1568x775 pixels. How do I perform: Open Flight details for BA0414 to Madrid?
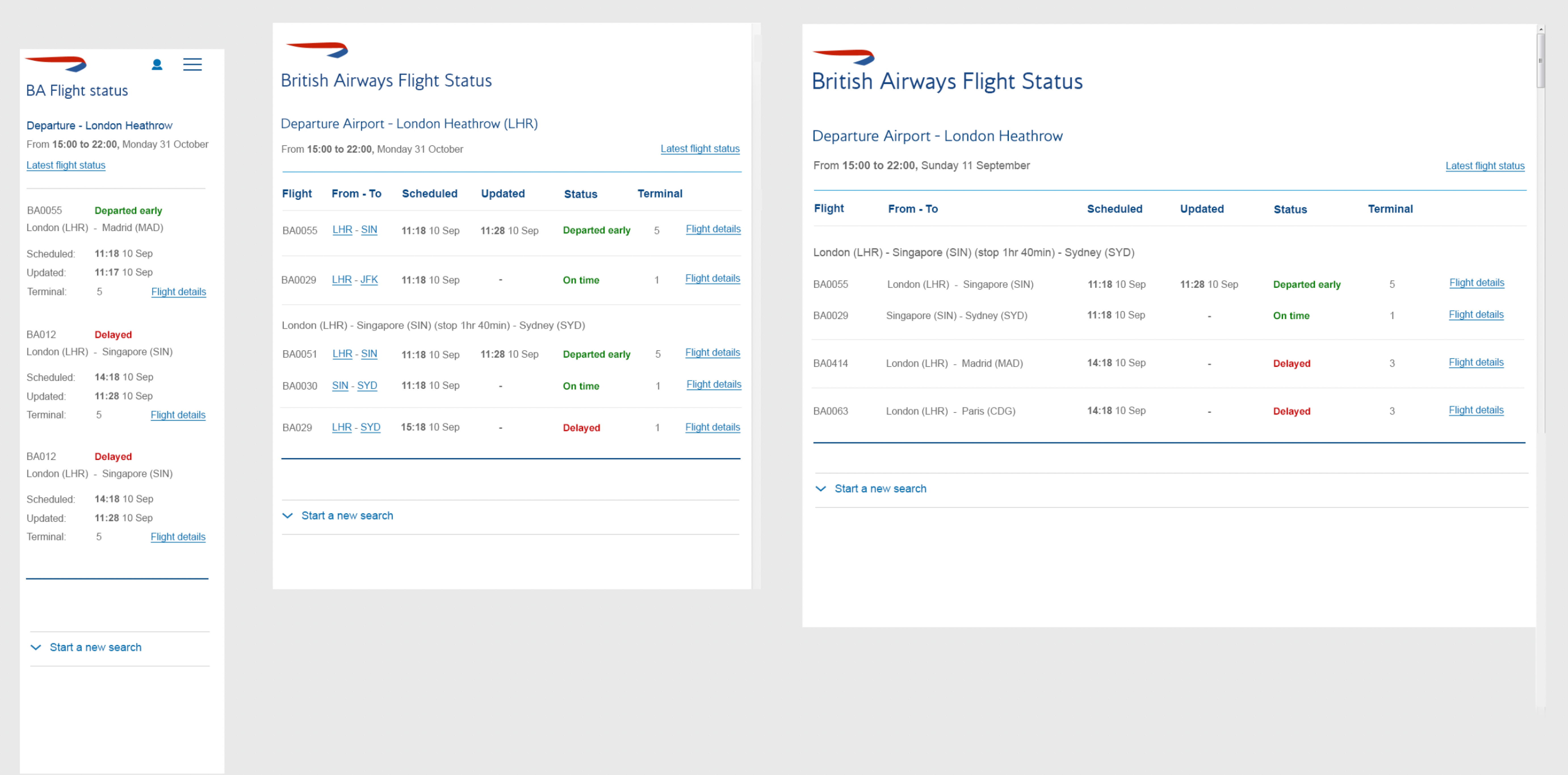[1475, 362]
